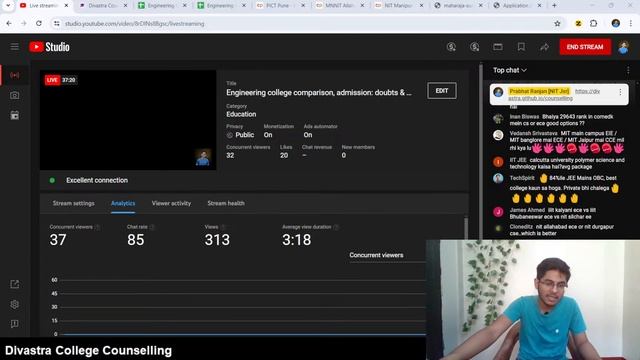The height and width of the screenshot is (360, 640).
Task: Click the send feedback icon in sidebar
Action: click(x=15, y=324)
